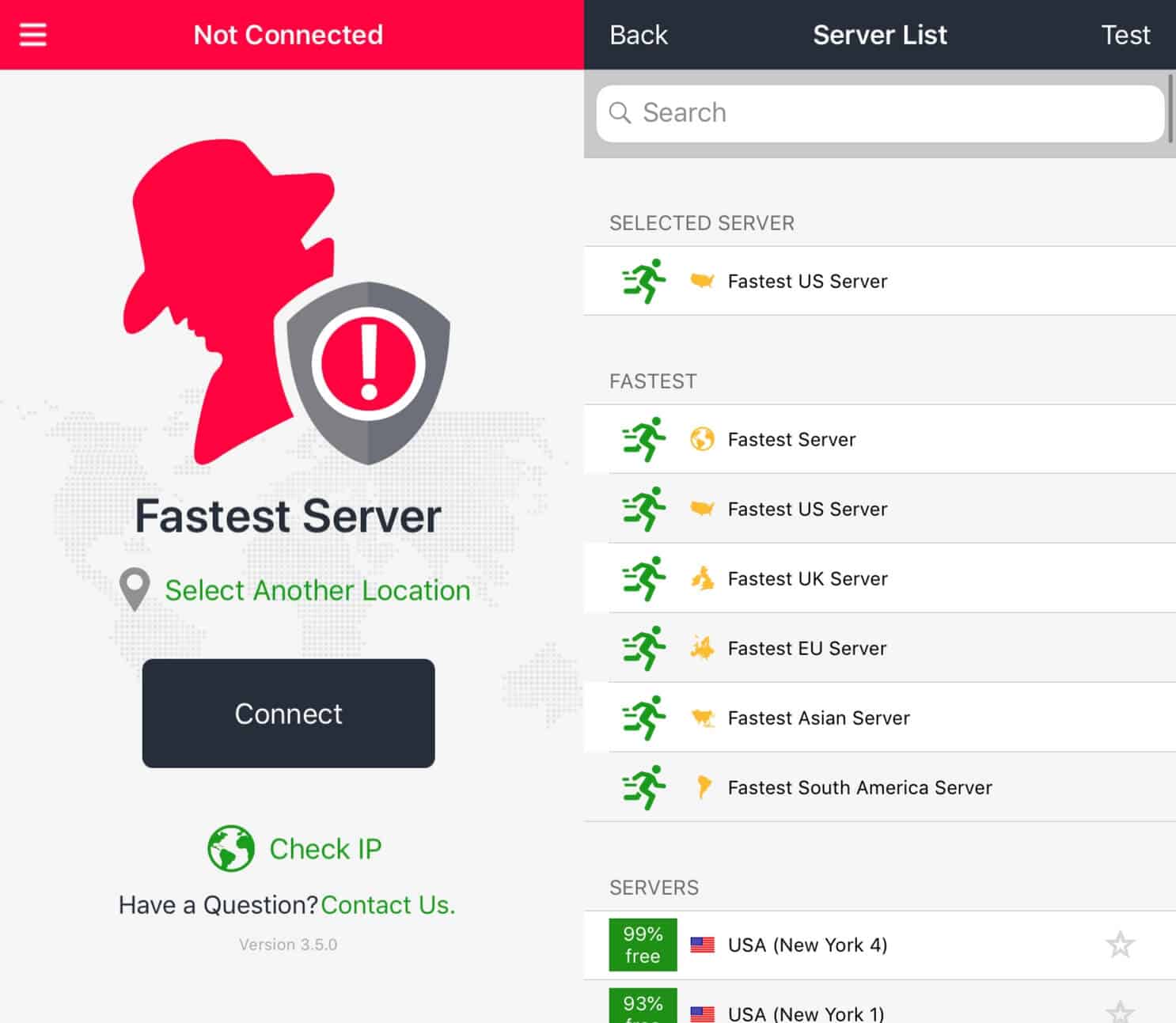Click the magnifier icon in Search
This screenshot has height=1023, width=1176.
pyautogui.click(x=620, y=113)
